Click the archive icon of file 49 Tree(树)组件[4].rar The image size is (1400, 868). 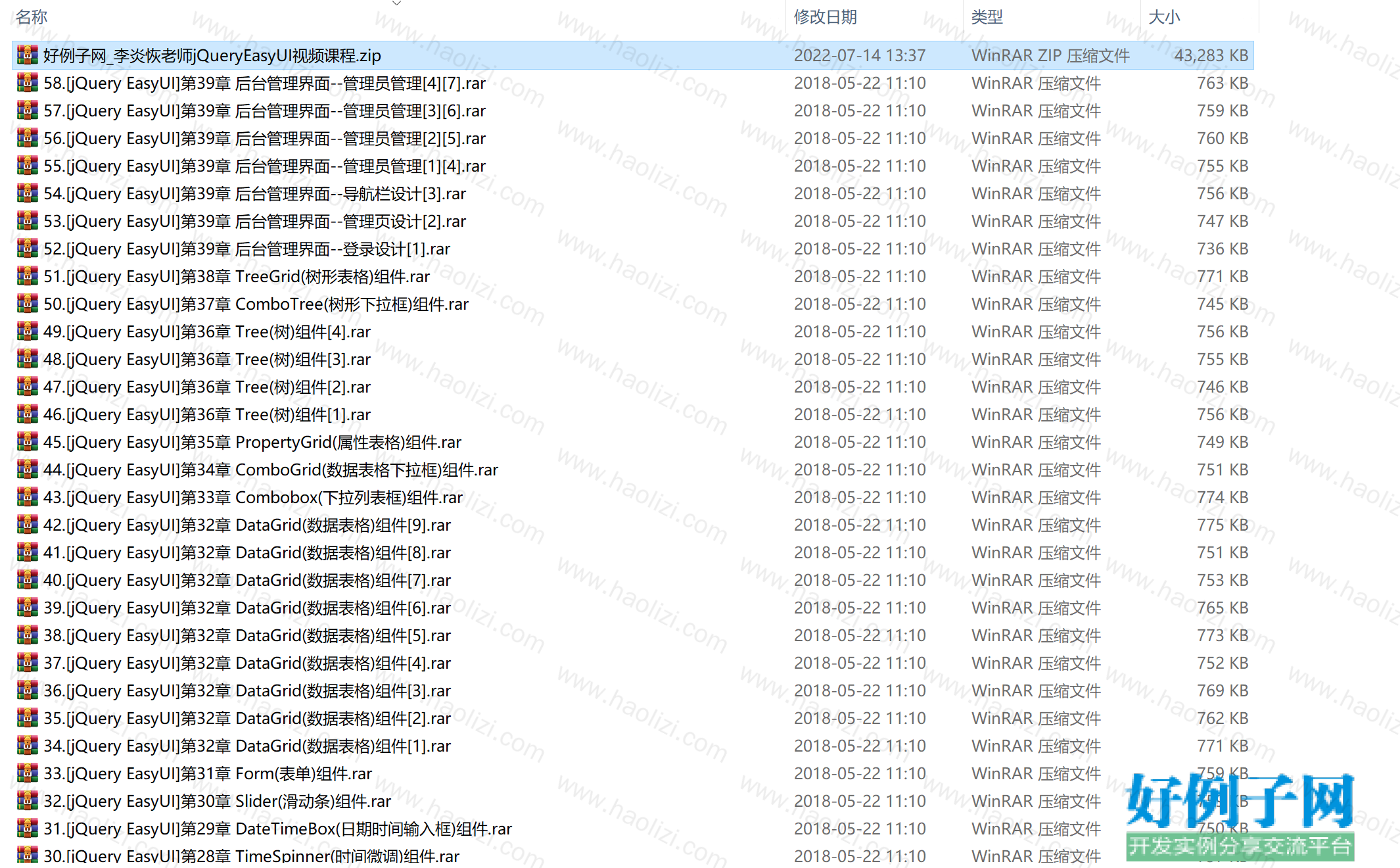tap(27, 331)
